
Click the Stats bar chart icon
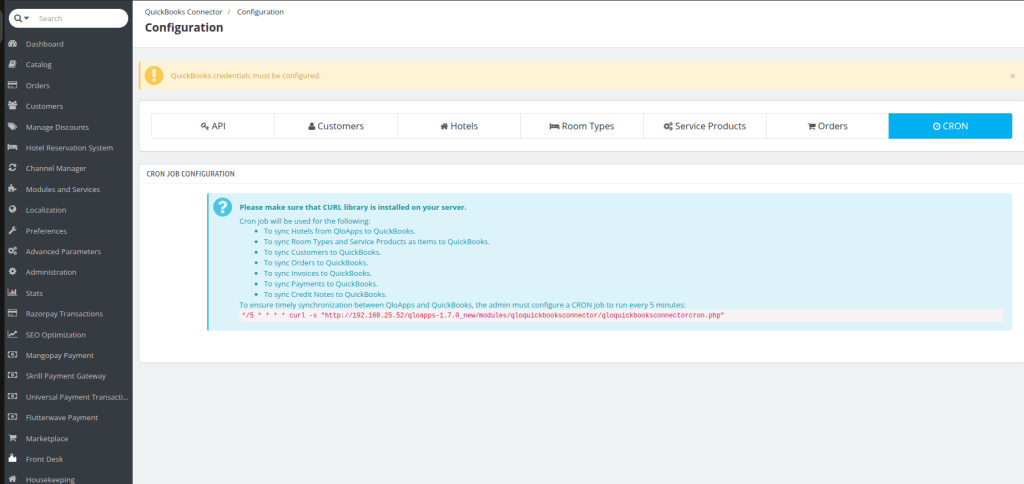point(12,293)
